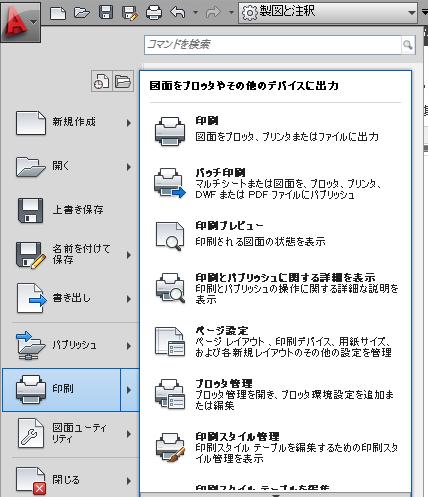The height and width of the screenshot is (497, 428).
Task: Click the Undo arrow icon
Action: tap(178, 13)
